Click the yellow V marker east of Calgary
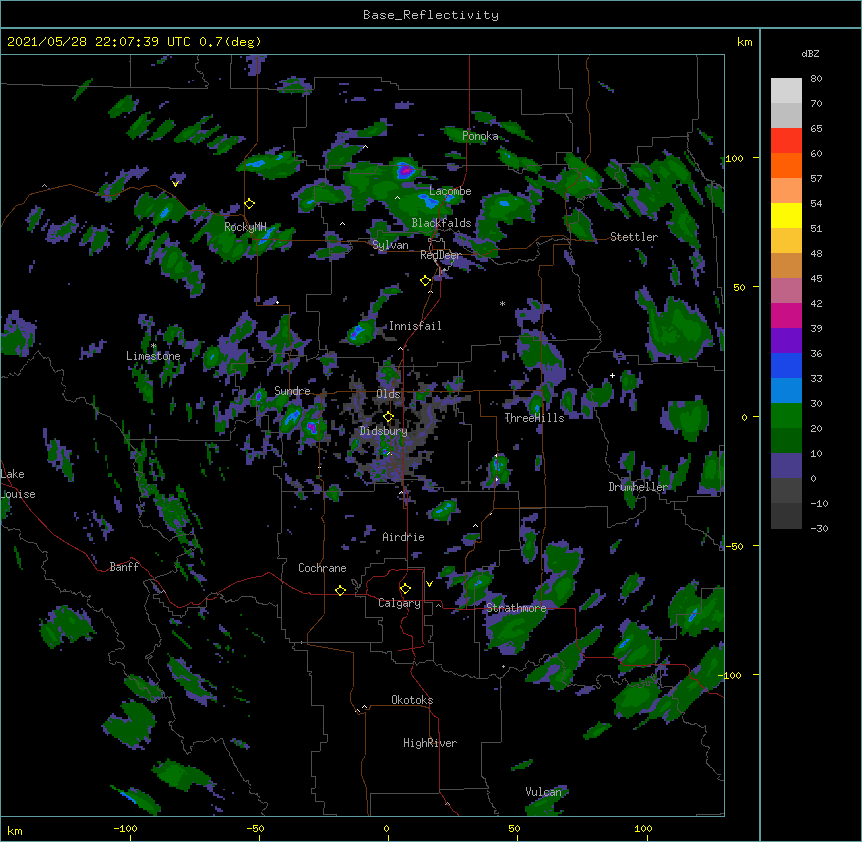 (429, 584)
